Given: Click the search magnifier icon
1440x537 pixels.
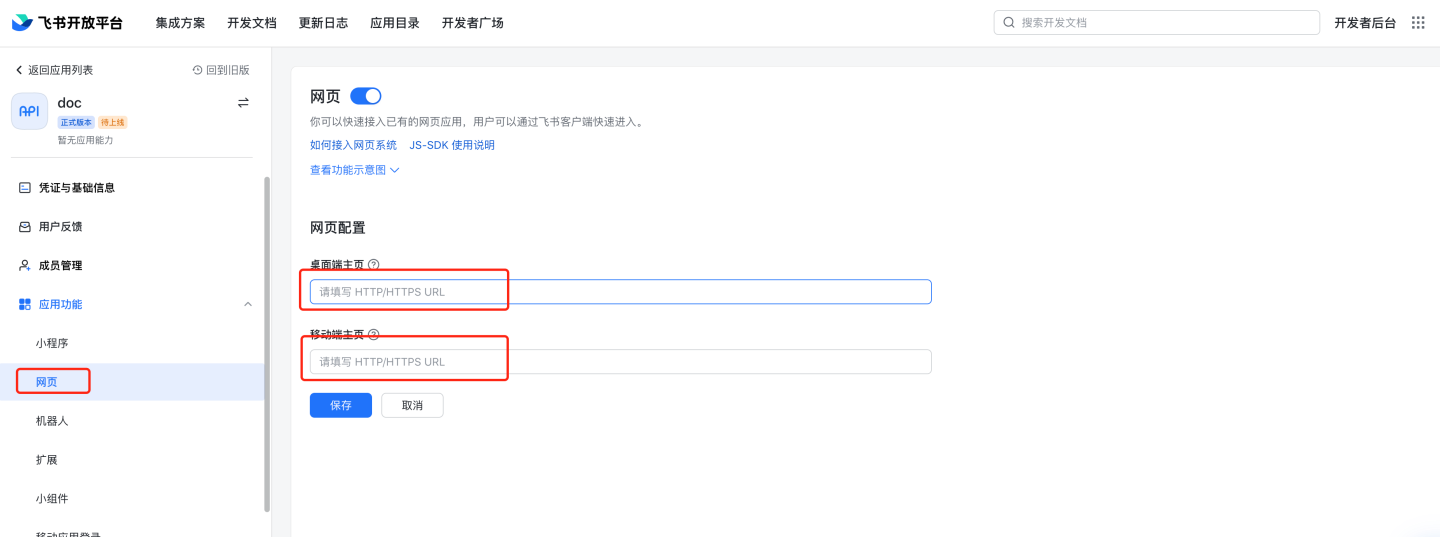Looking at the screenshot, I should tap(1008, 23).
